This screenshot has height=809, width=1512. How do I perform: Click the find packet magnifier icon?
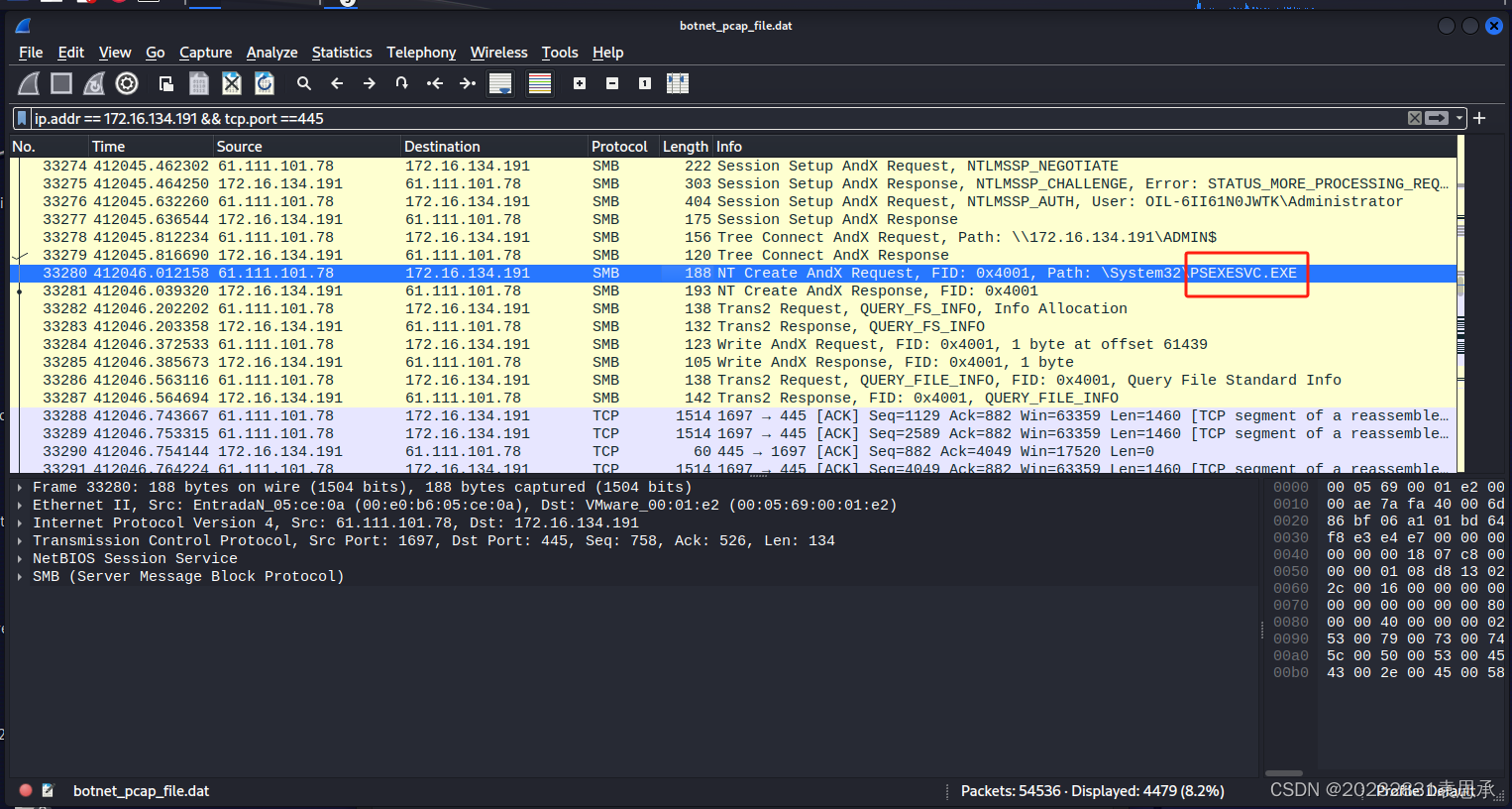click(x=304, y=84)
